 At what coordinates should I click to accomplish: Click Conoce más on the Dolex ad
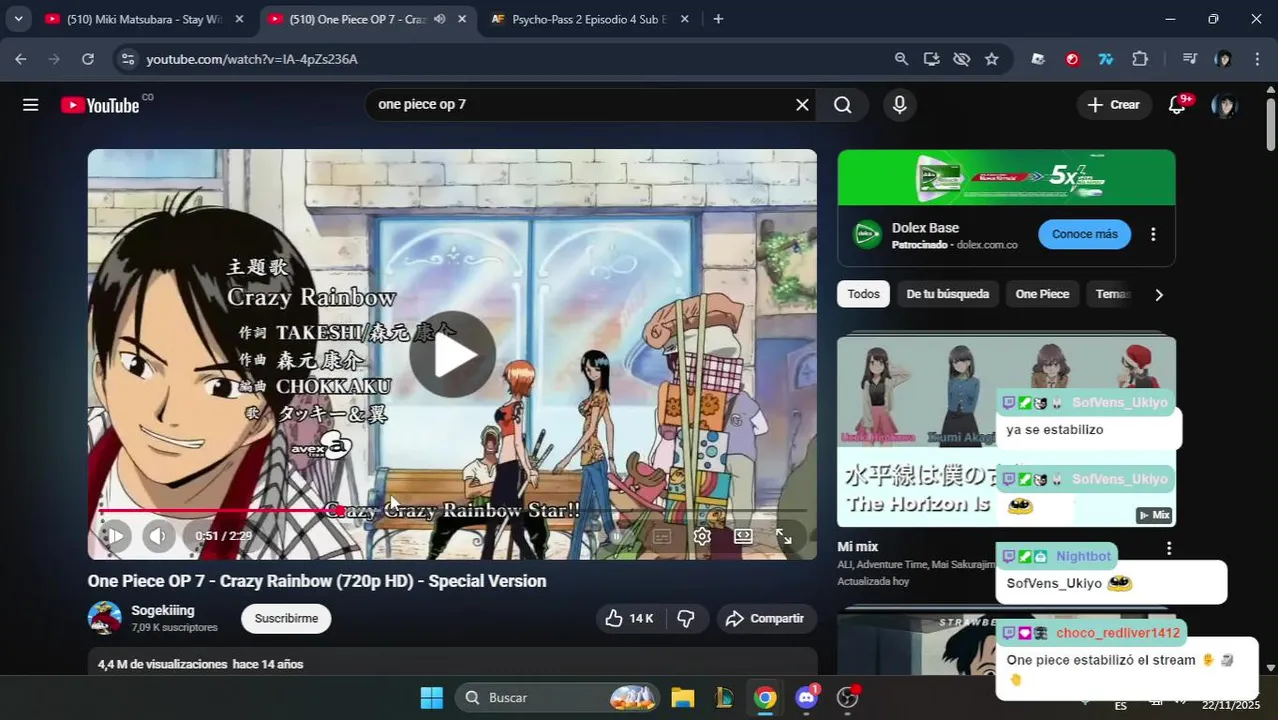1085,234
